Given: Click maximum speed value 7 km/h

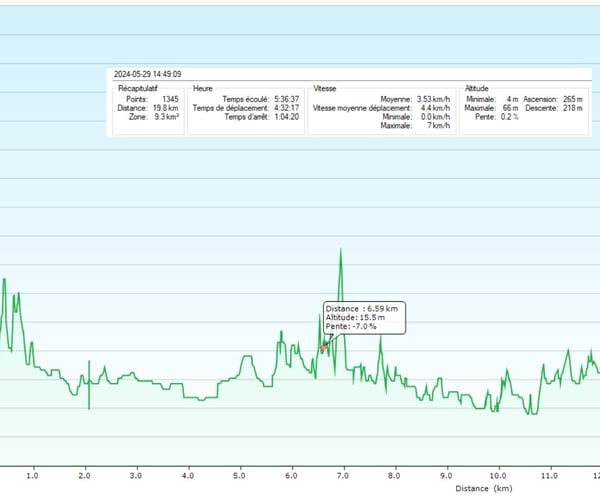Looking at the screenshot, I should [439, 126].
